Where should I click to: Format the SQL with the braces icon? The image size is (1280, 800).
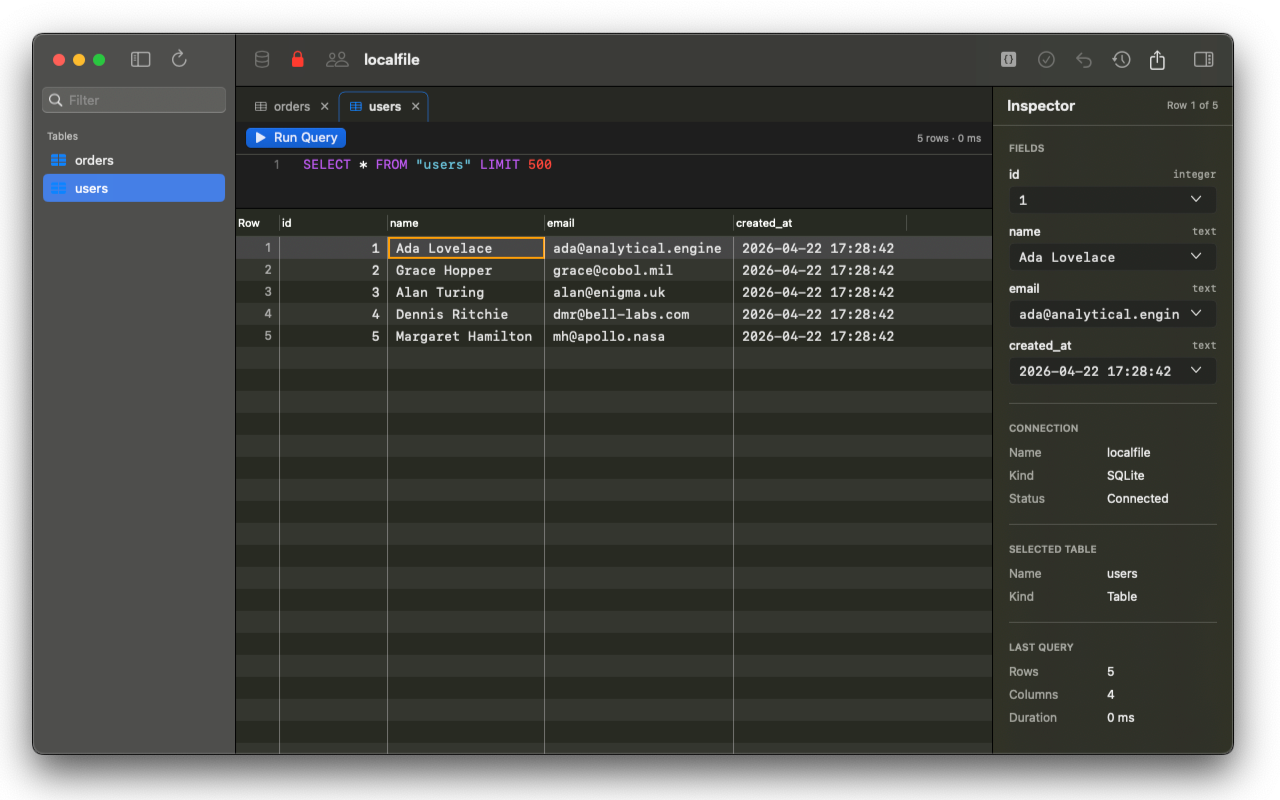click(x=1008, y=59)
